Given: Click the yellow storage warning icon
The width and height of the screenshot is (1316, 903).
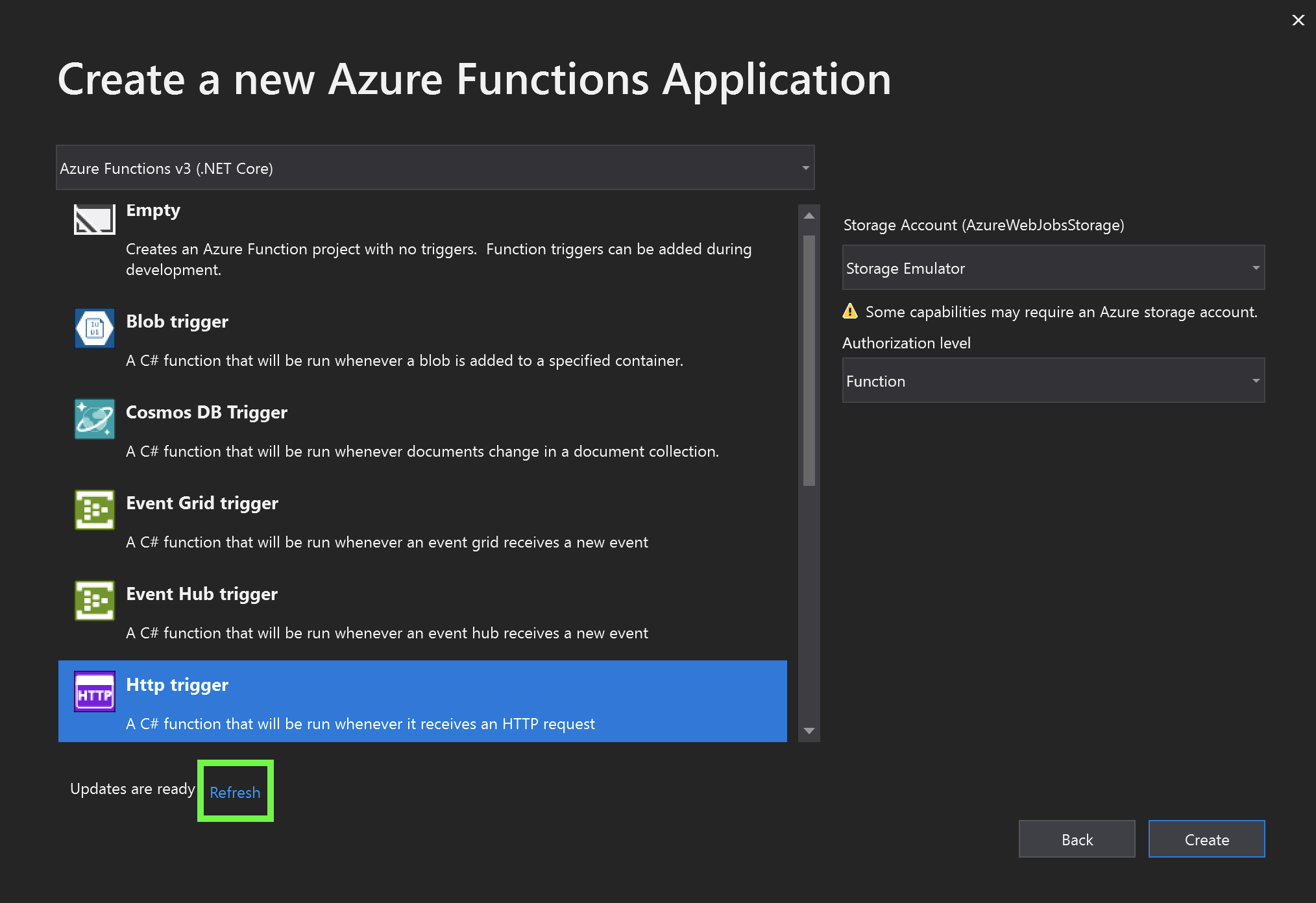Looking at the screenshot, I should pyautogui.click(x=850, y=311).
